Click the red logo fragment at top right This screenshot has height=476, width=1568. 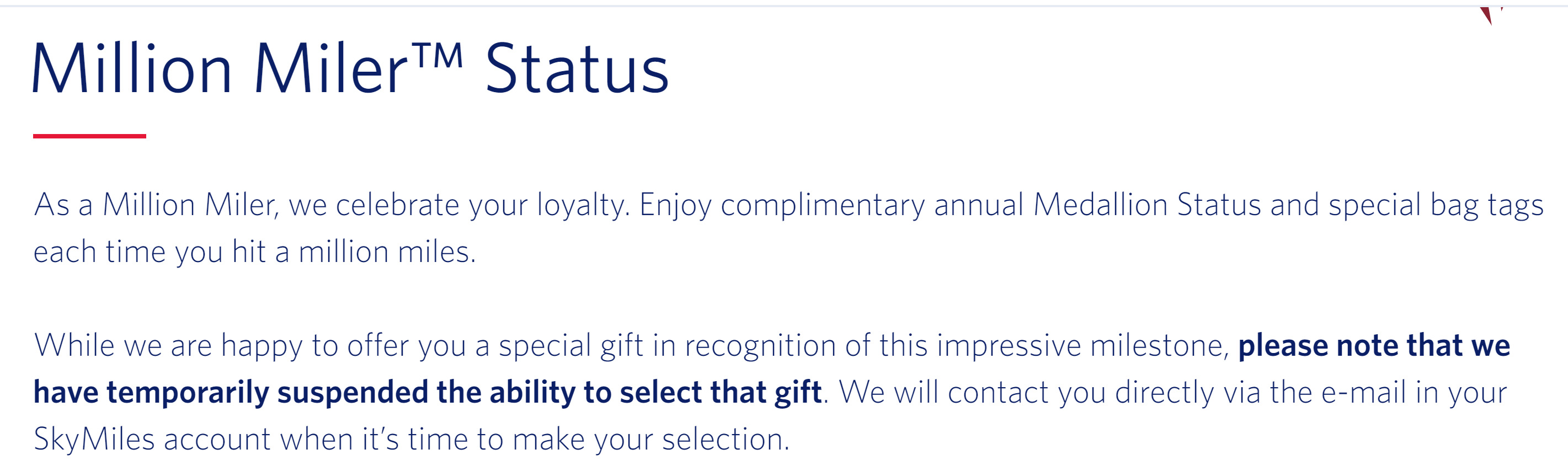pyautogui.click(x=1490, y=14)
